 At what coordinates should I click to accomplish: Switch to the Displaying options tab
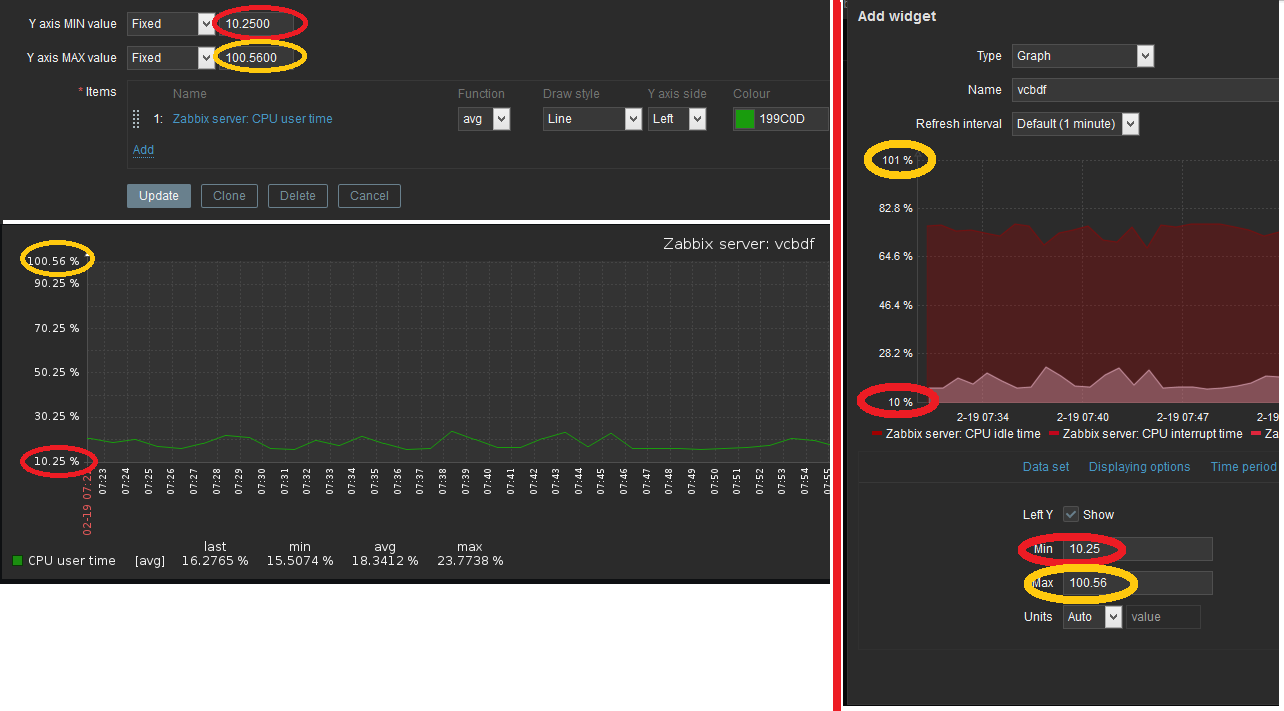click(x=1139, y=467)
